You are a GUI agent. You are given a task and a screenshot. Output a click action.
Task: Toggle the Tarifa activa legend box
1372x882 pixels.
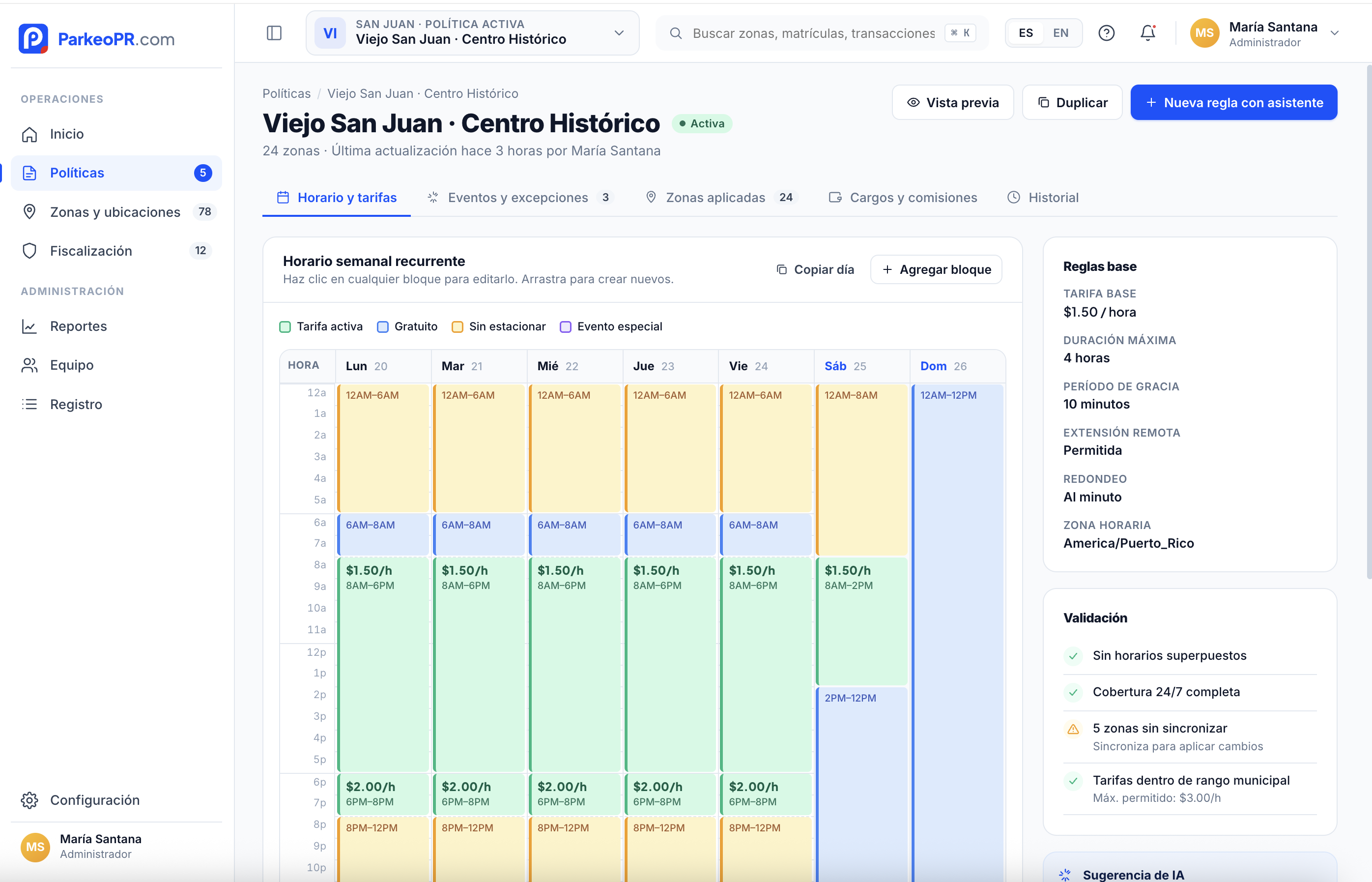(x=285, y=327)
